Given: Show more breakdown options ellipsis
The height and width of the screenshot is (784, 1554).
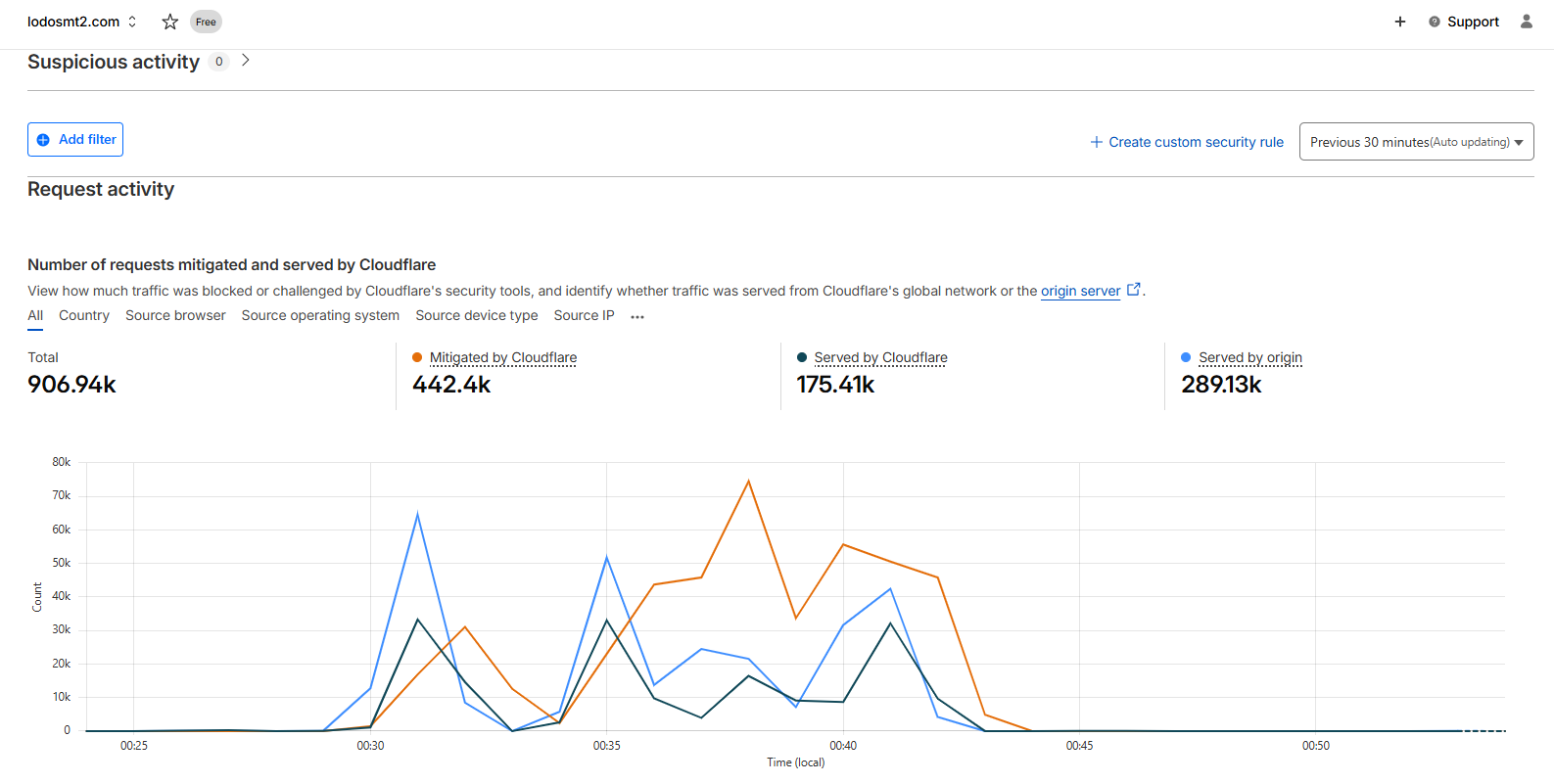Looking at the screenshot, I should pyautogui.click(x=637, y=316).
